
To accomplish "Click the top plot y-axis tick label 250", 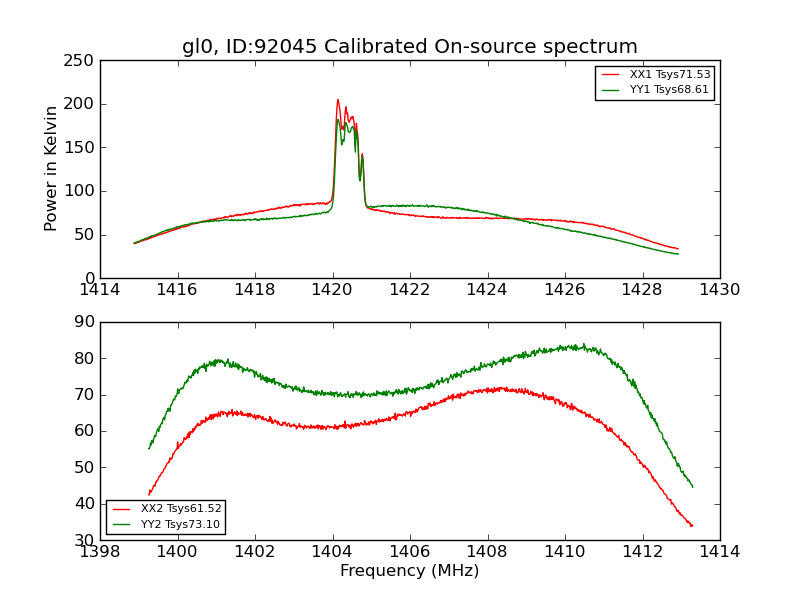I will 79,61.
